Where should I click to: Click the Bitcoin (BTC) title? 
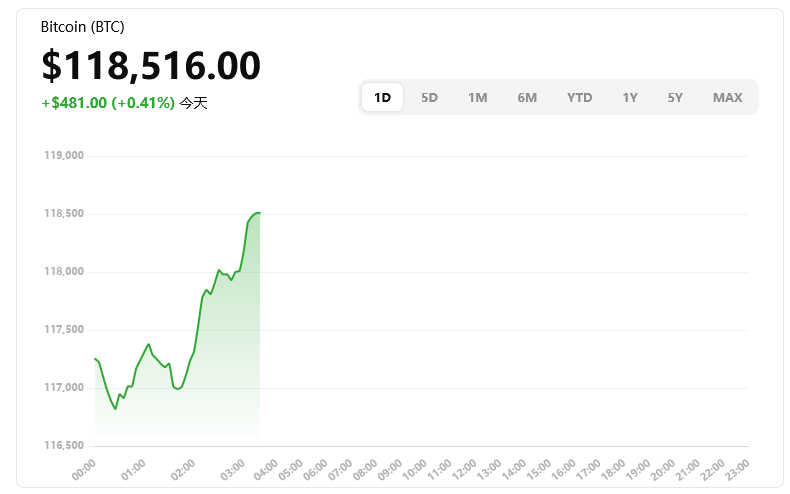click(83, 27)
